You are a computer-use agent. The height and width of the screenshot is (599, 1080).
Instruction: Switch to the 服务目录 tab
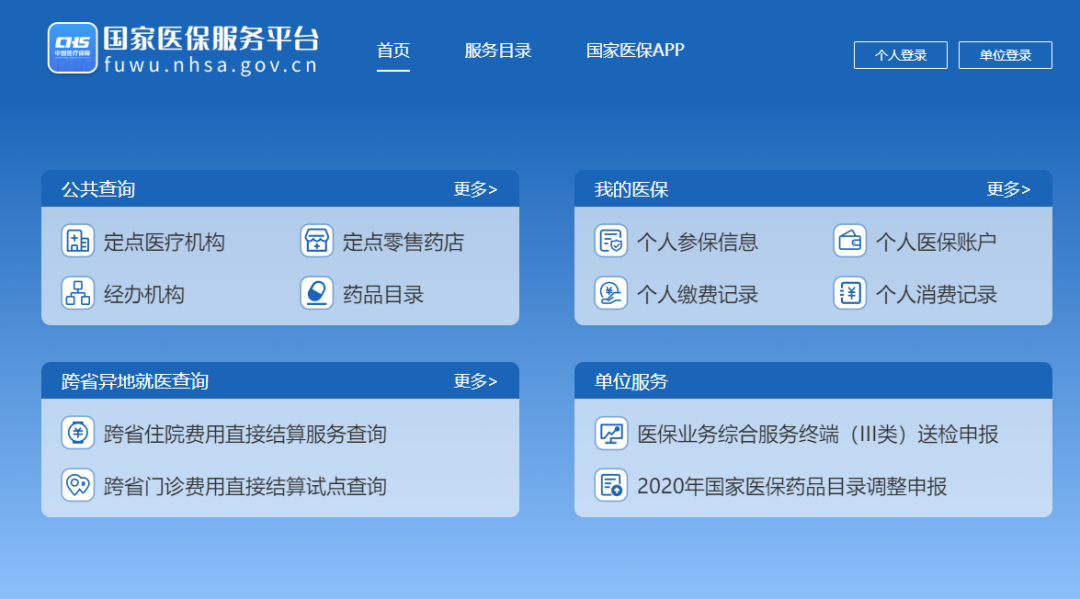[498, 50]
